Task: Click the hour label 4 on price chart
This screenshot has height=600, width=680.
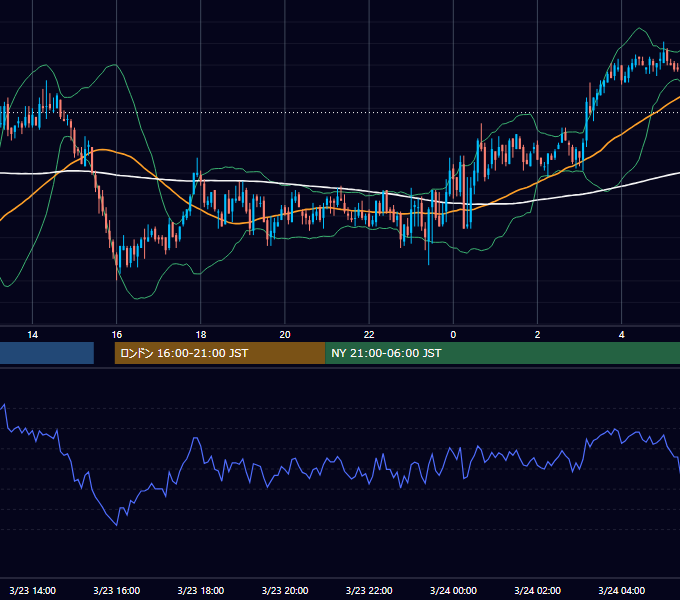Action: pos(621,335)
